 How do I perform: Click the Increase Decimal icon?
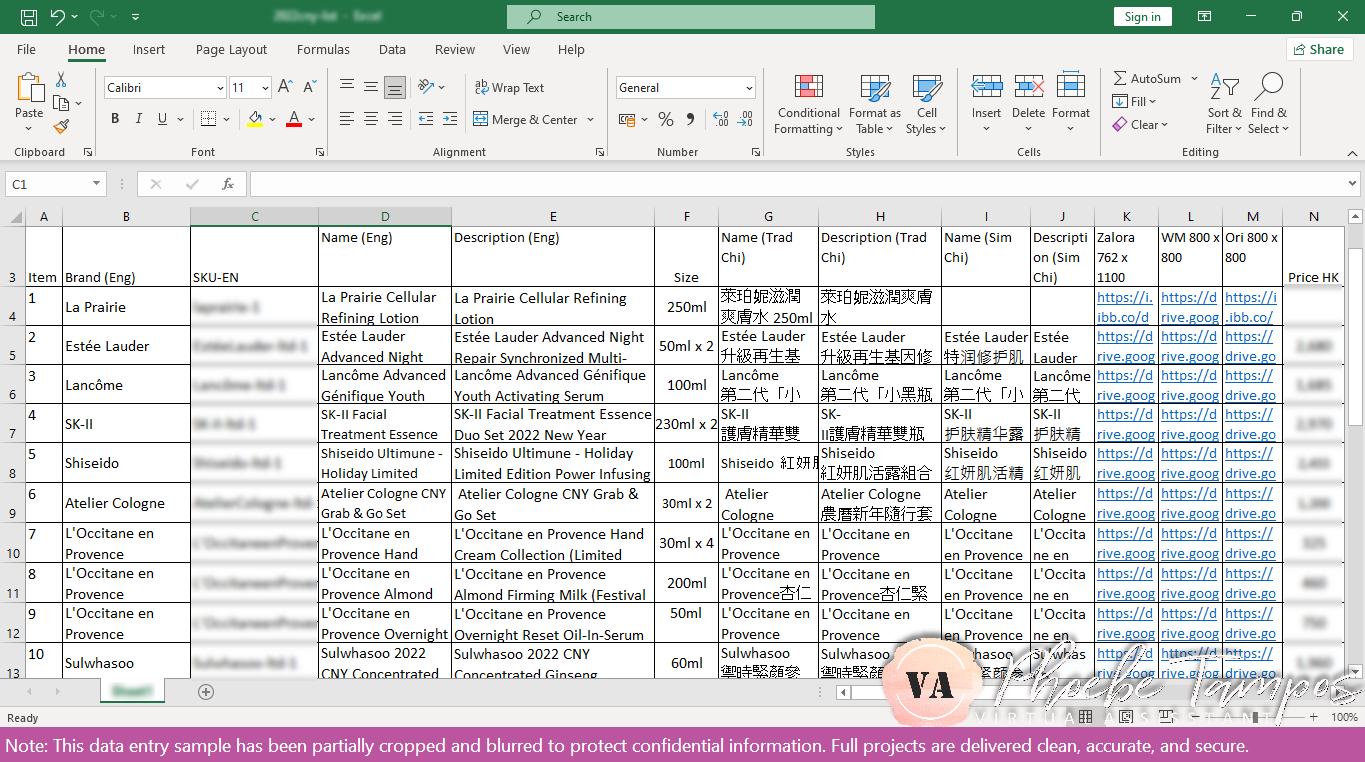(x=720, y=119)
